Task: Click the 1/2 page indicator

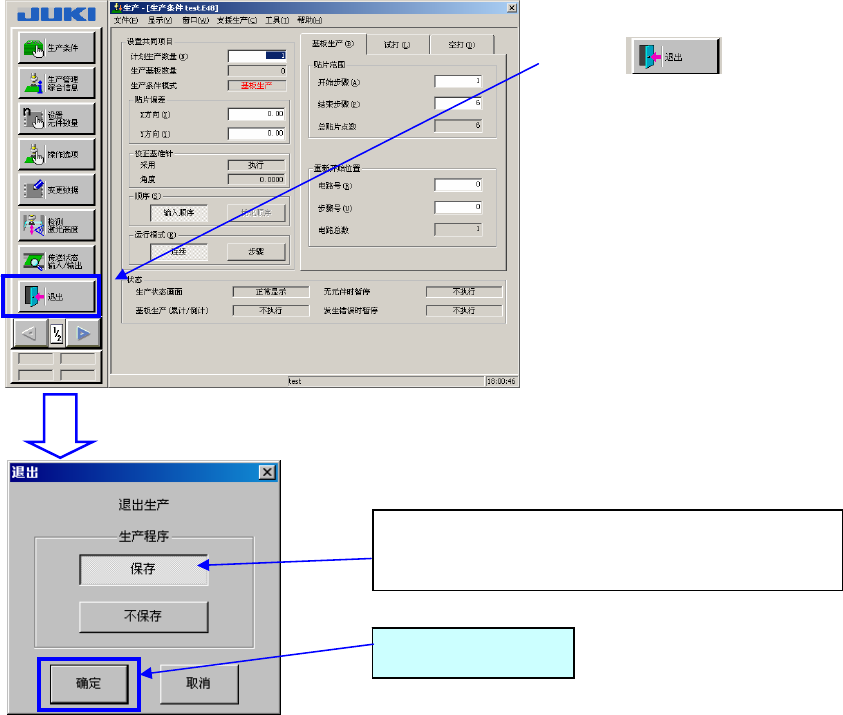Action: pyautogui.click(x=57, y=334)
